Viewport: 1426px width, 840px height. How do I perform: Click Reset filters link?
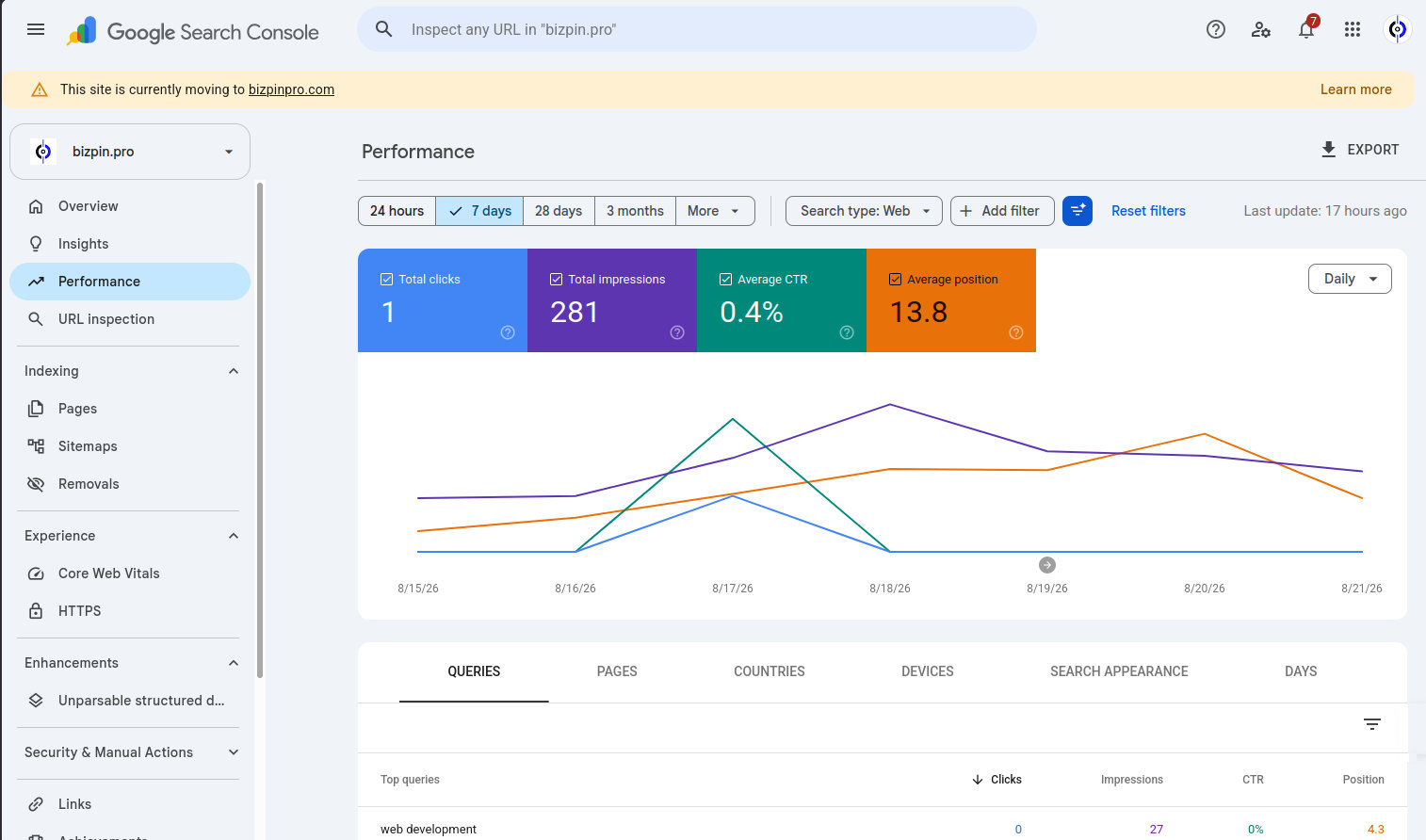(1148, 211)
